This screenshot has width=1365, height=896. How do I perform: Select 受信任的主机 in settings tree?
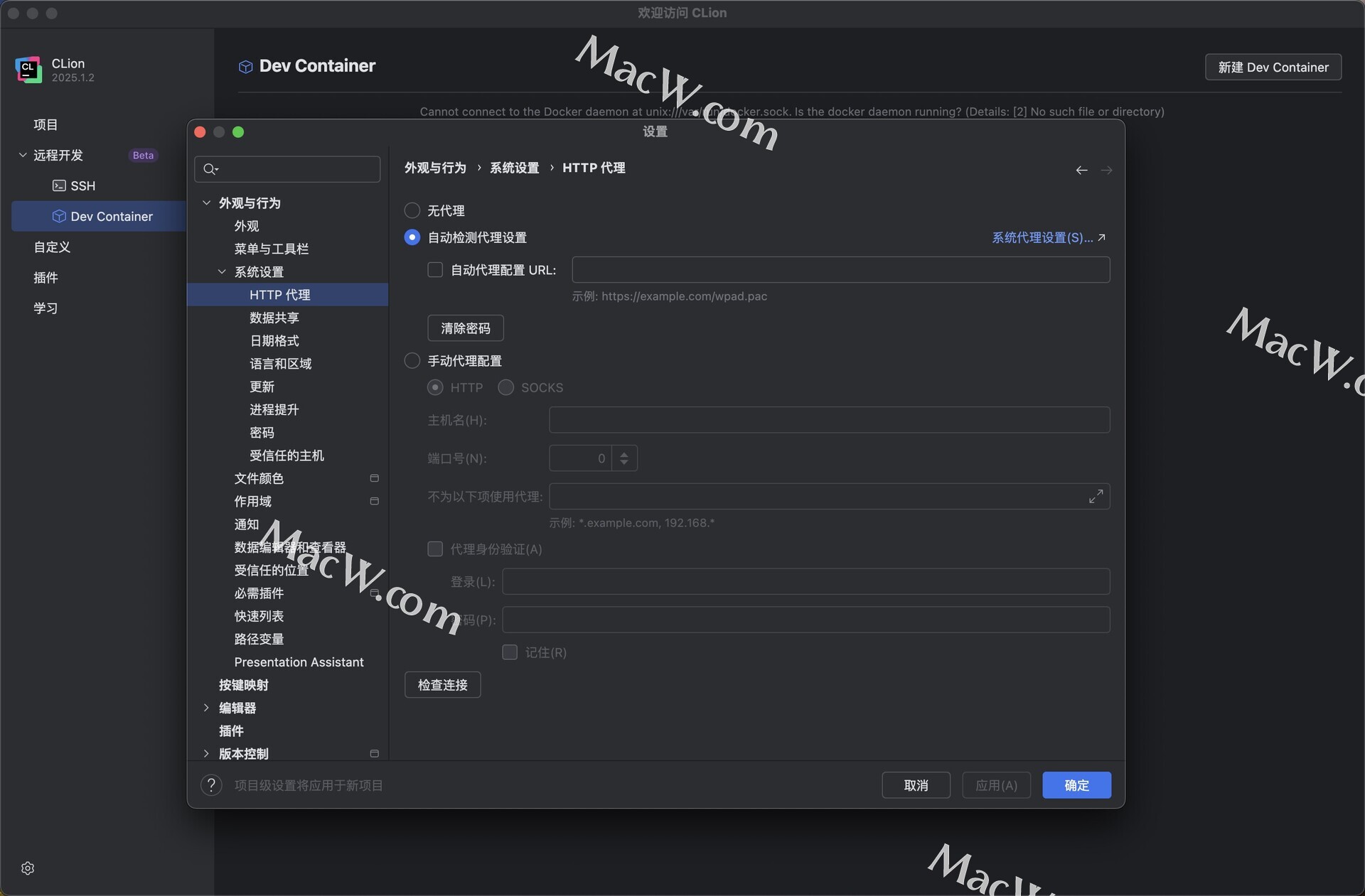tap(287, 455)
